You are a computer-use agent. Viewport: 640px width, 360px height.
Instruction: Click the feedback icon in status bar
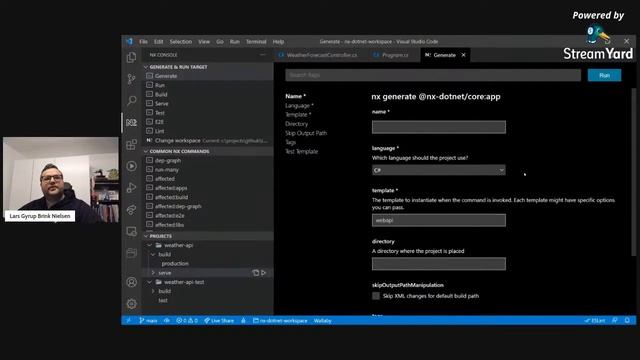tap(615, 320)
